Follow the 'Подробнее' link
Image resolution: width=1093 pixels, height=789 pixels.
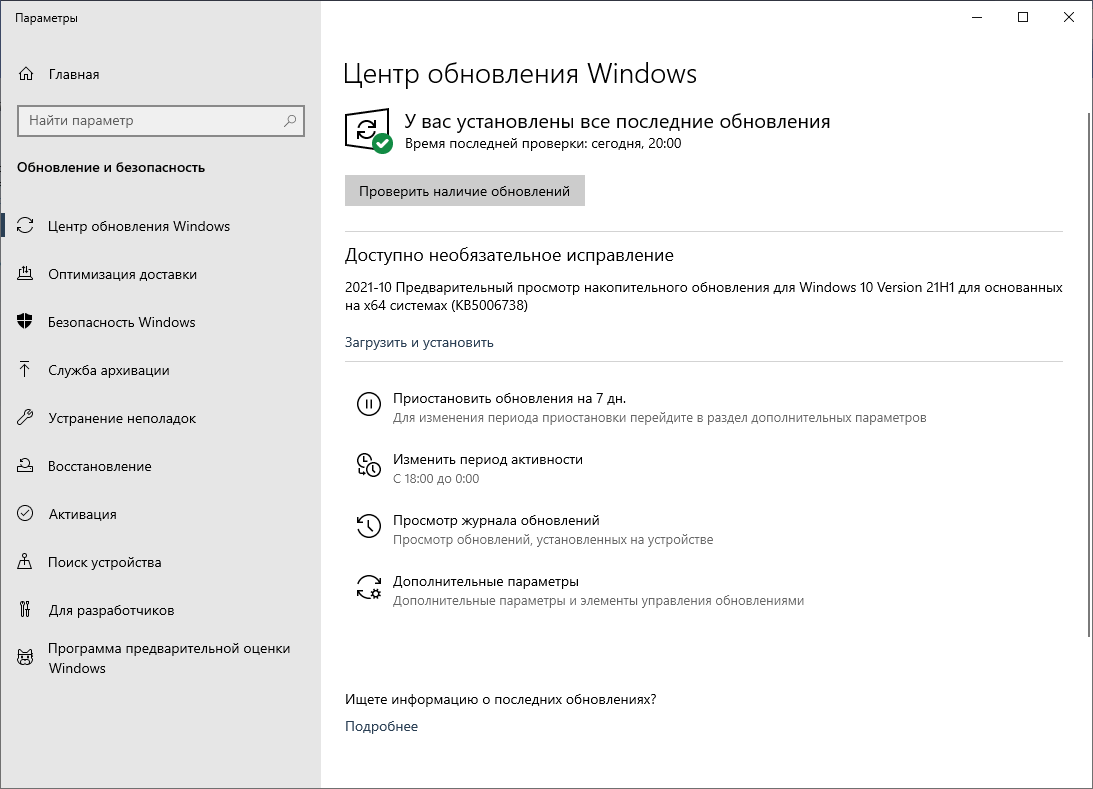point(381,726)
